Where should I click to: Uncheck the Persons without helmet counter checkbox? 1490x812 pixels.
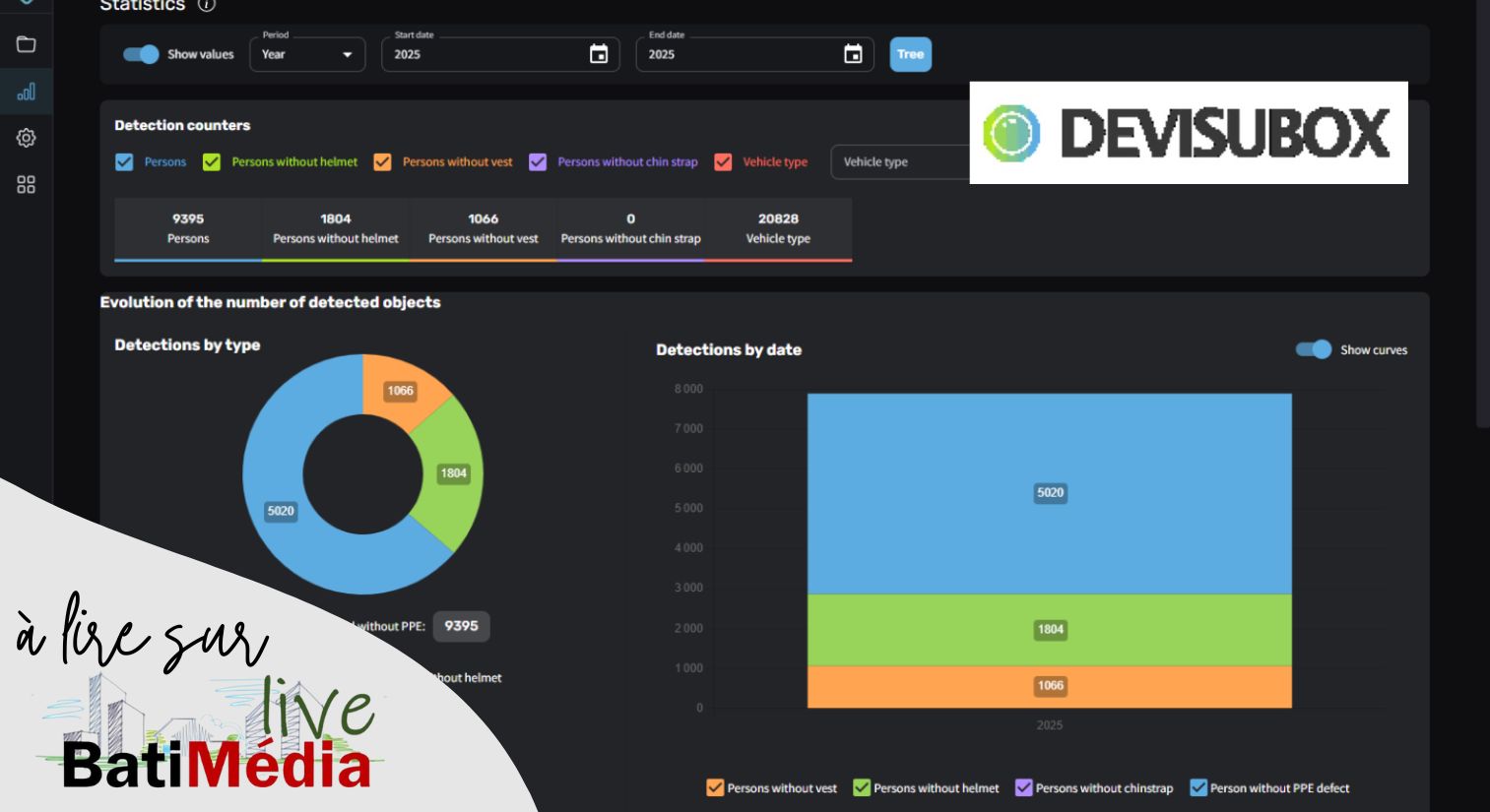tap(212, 162)
